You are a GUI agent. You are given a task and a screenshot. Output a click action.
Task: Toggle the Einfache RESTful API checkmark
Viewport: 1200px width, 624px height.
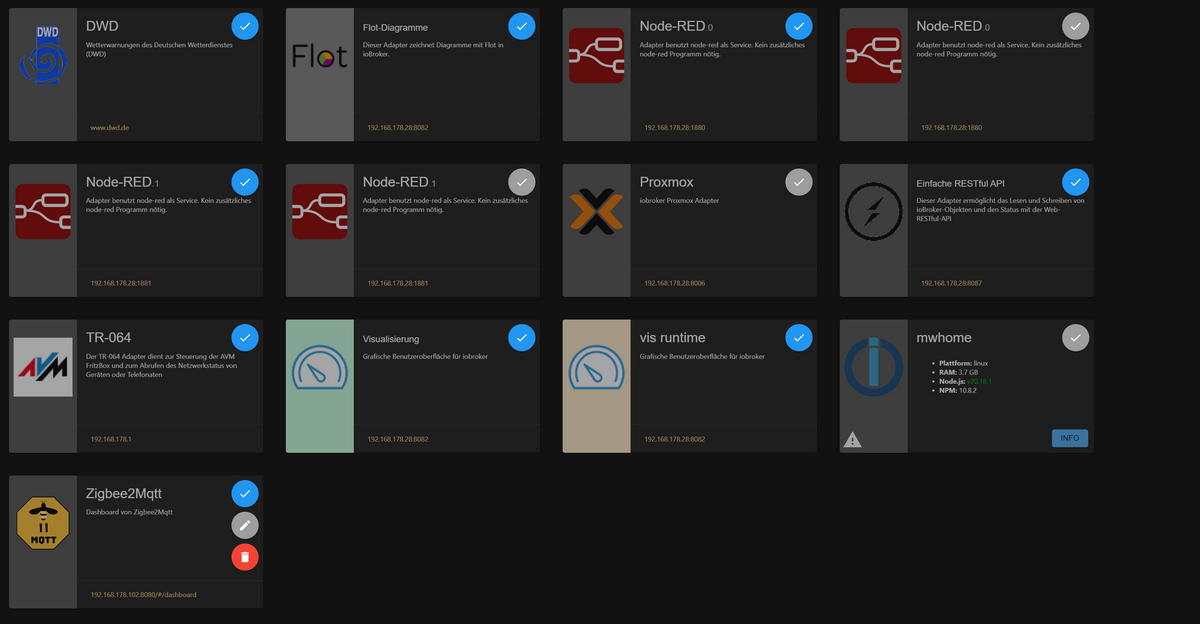tap(1076, 182)
